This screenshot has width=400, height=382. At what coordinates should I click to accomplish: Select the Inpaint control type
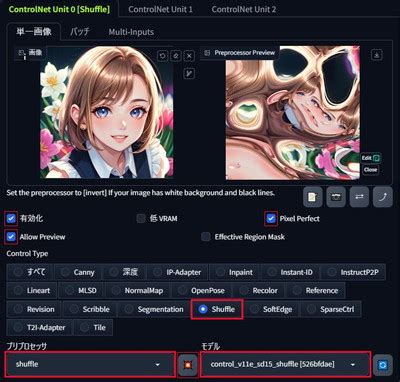235,272
